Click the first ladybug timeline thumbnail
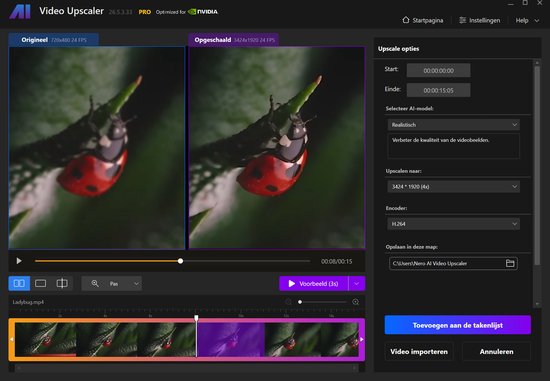This screenshot has width=550, height=381. tap(45, 340)
